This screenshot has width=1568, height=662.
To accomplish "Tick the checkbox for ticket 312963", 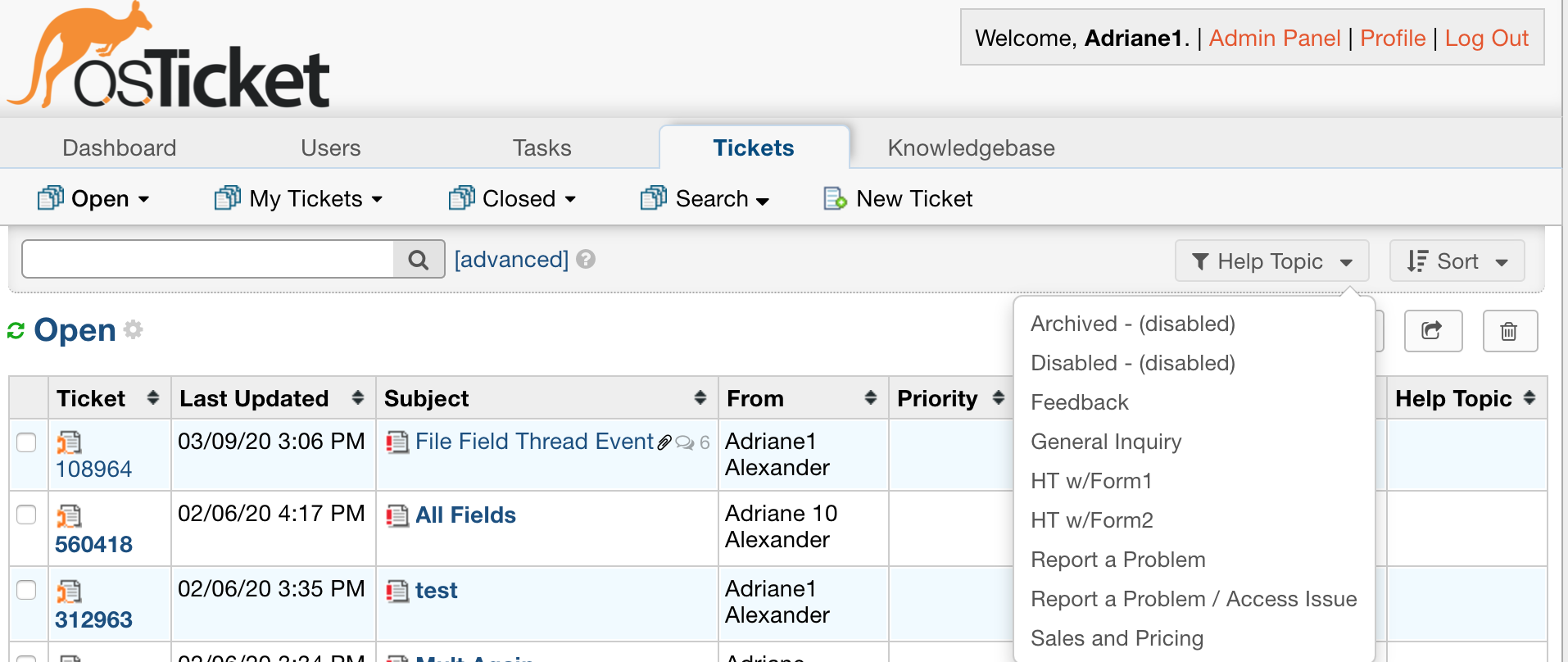I will [27, 590].
